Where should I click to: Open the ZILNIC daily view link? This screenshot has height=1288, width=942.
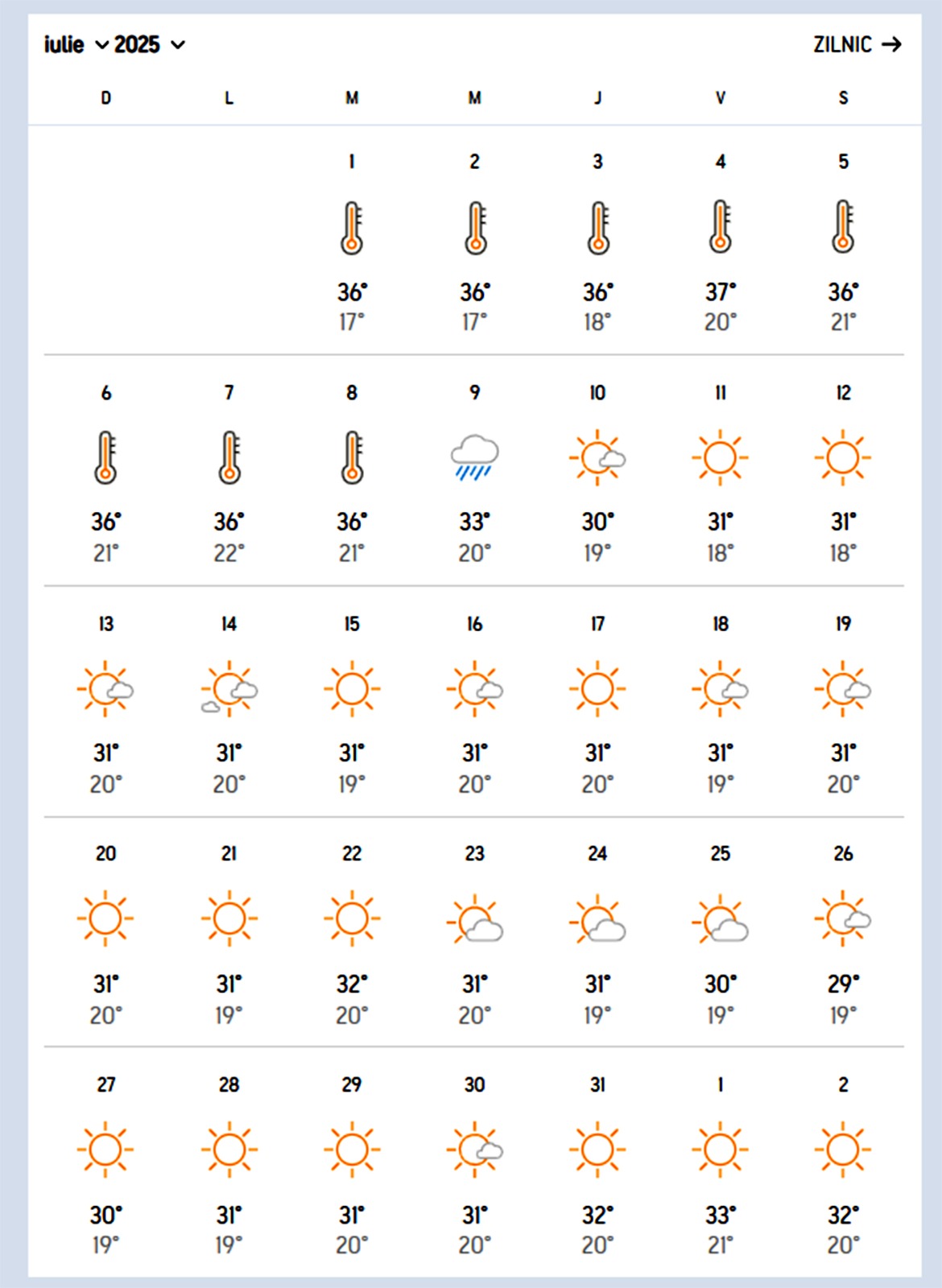(x=842, y=44)
